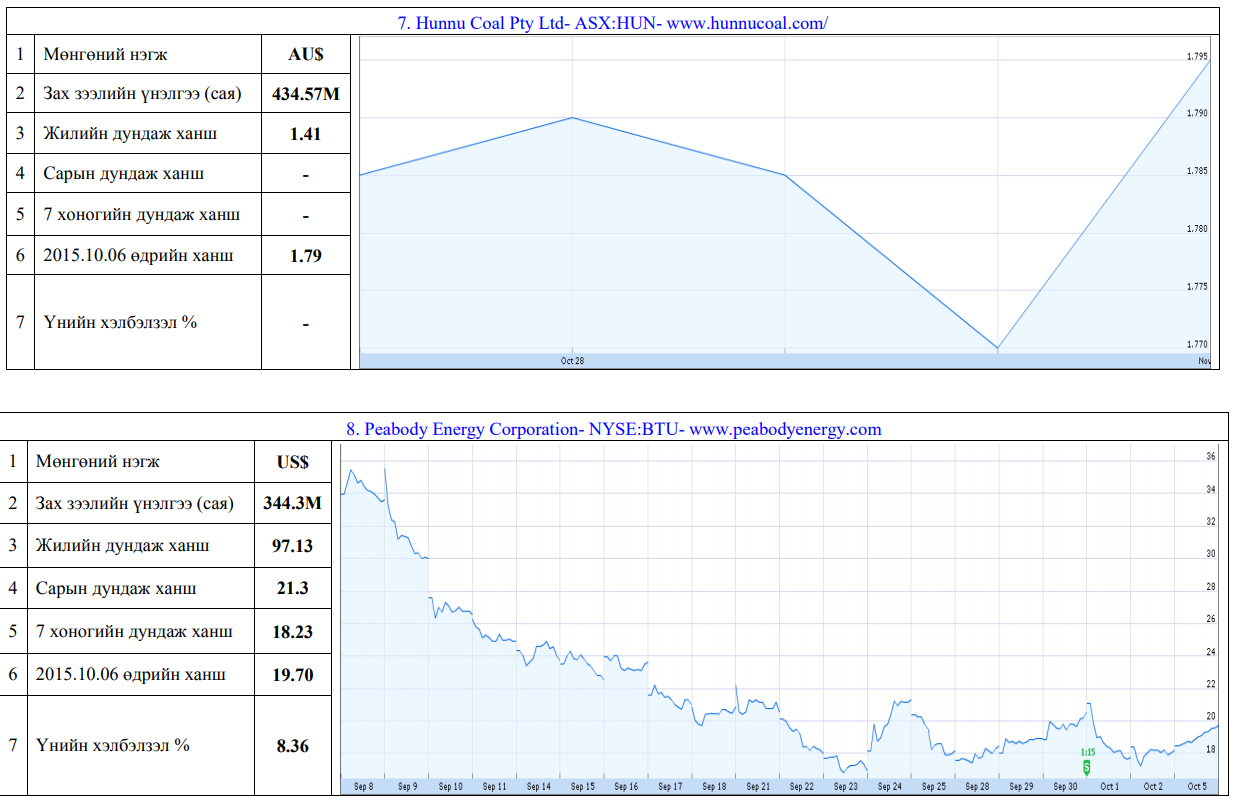Click the 434.57M market cap value
The image size is (1235, 803).
point(305,94)
